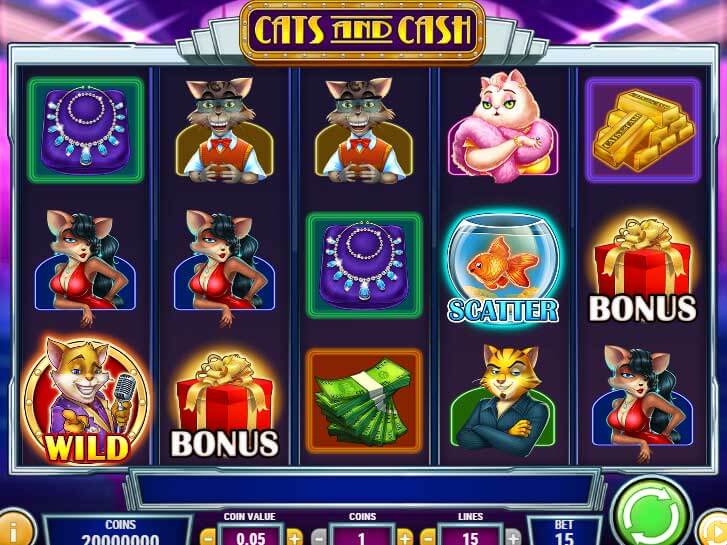Decrease number of coins
The height and width of the screenshot is (545, 727).
click(x=318, y=537)
